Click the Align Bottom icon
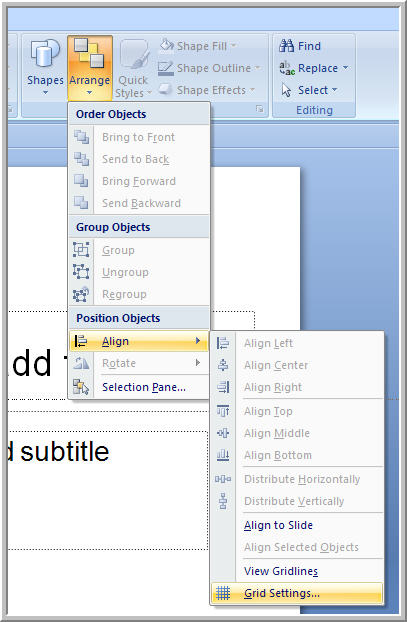The height and width of the screenshot is (622, 407). coord(223,455)
